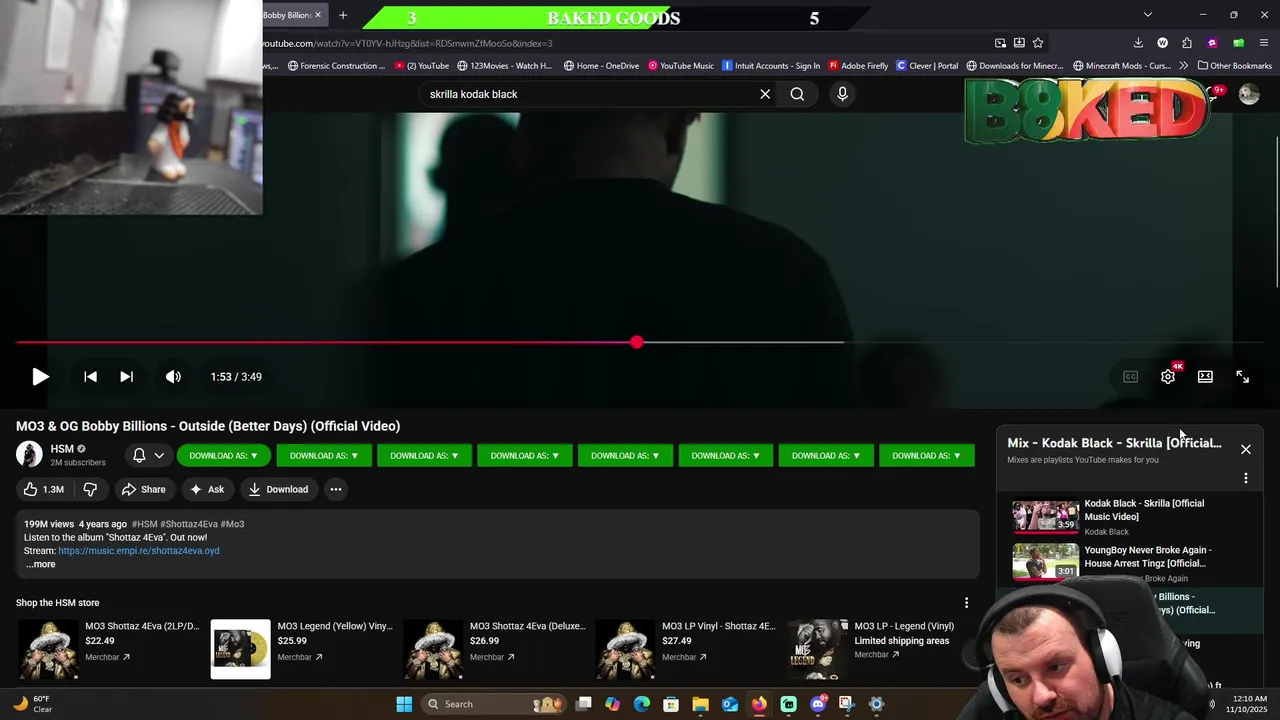Share the Outside (Better Days) video
The width and height of the screenshot is (1280, 720).
click(143, 489)
